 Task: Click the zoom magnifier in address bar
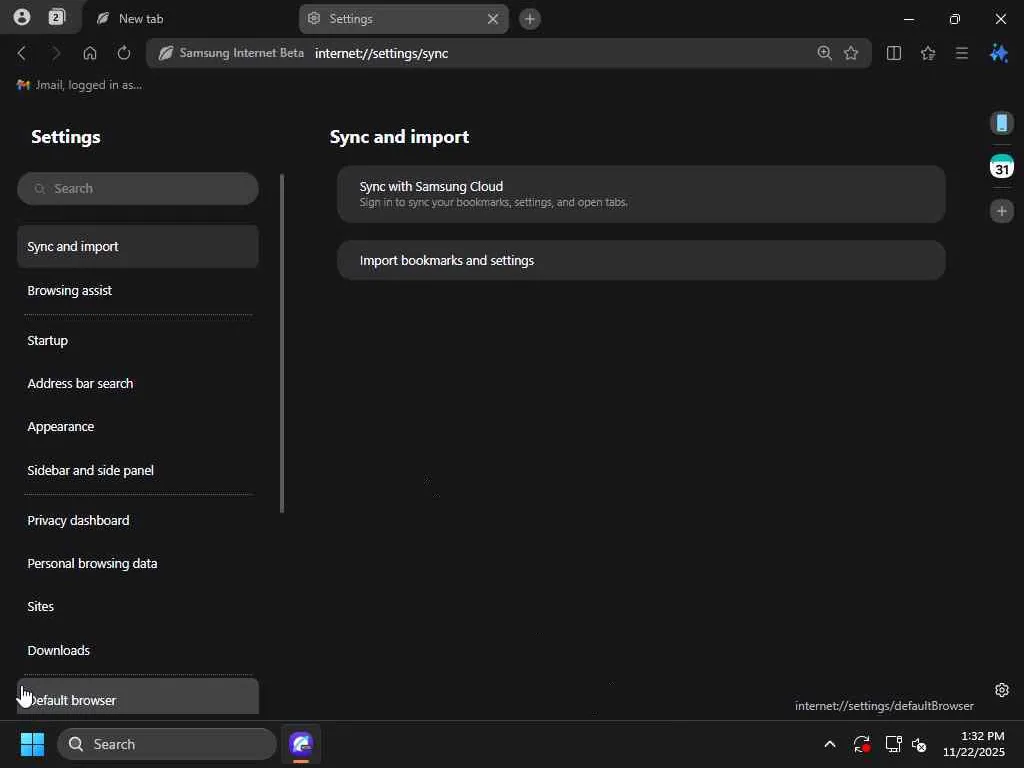824,53
